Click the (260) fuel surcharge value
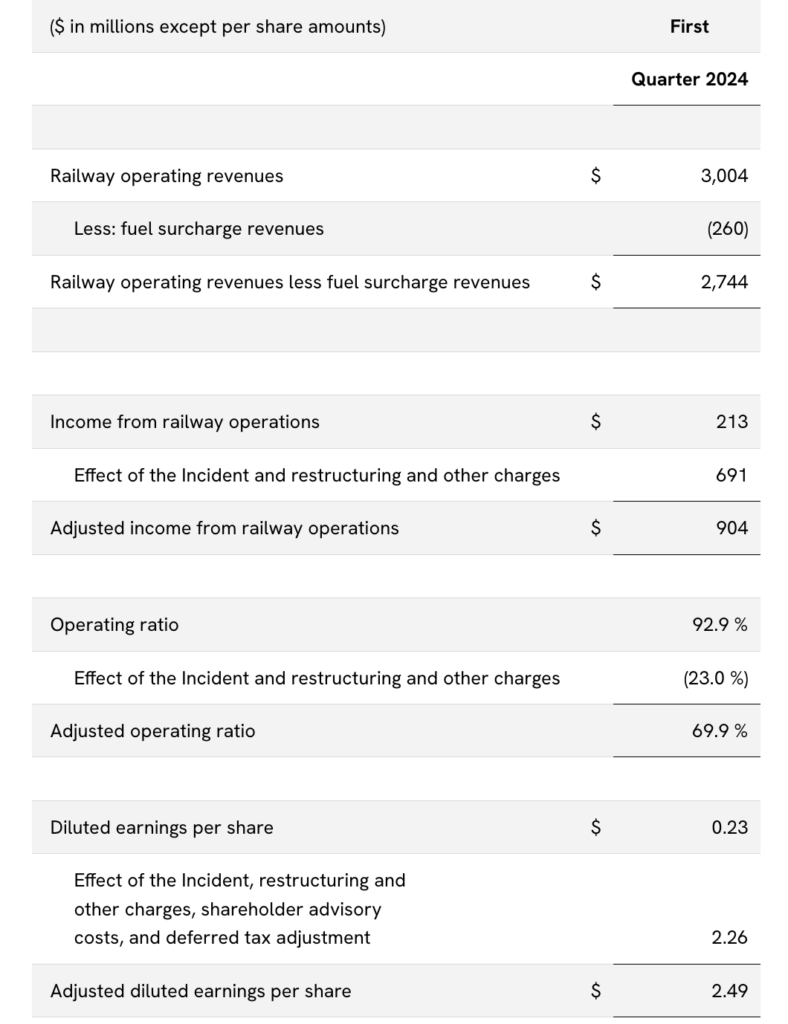Screen dimensions: 788x1024 tap(727, 229)
